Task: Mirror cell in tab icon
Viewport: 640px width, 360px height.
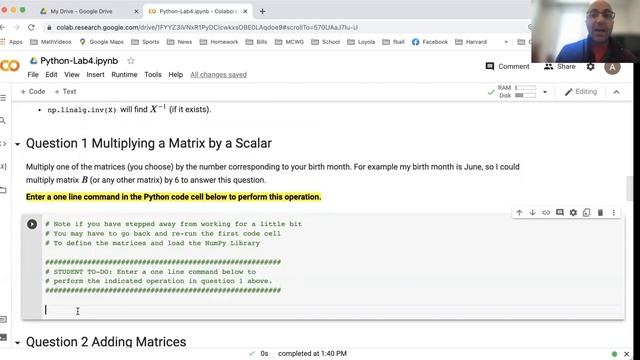Action: click(587, 213)
